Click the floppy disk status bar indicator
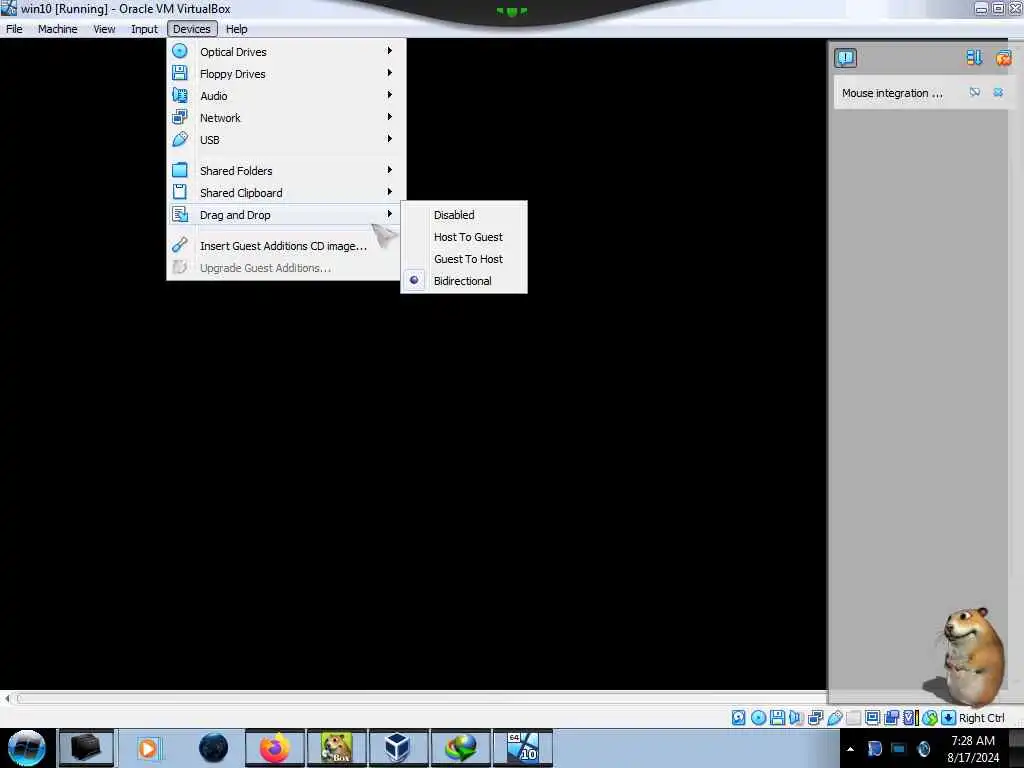This screenshot has width=1024, height=768. (x=777, y=718)
